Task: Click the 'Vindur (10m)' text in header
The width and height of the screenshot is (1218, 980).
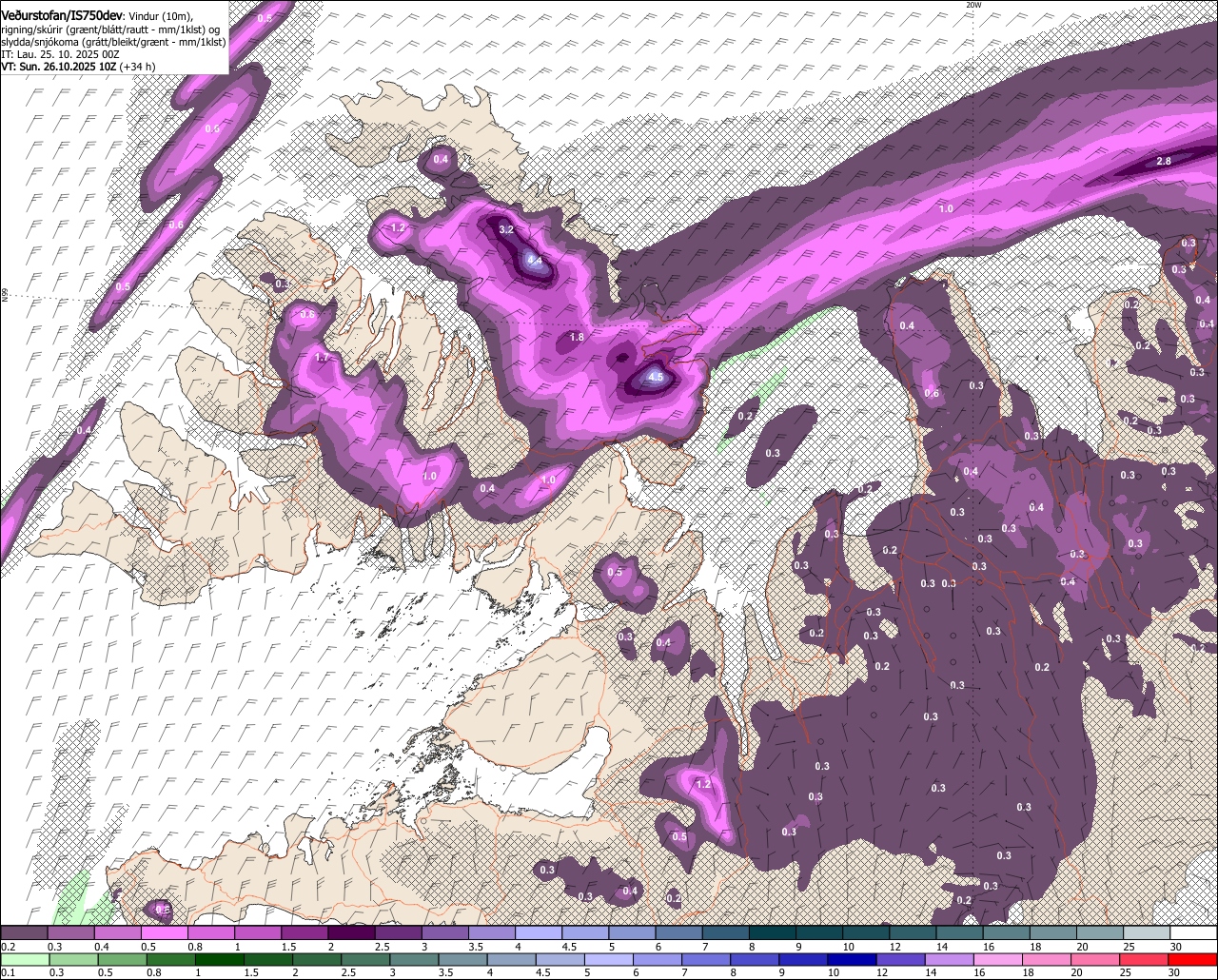Action: [x=161, y=16]
